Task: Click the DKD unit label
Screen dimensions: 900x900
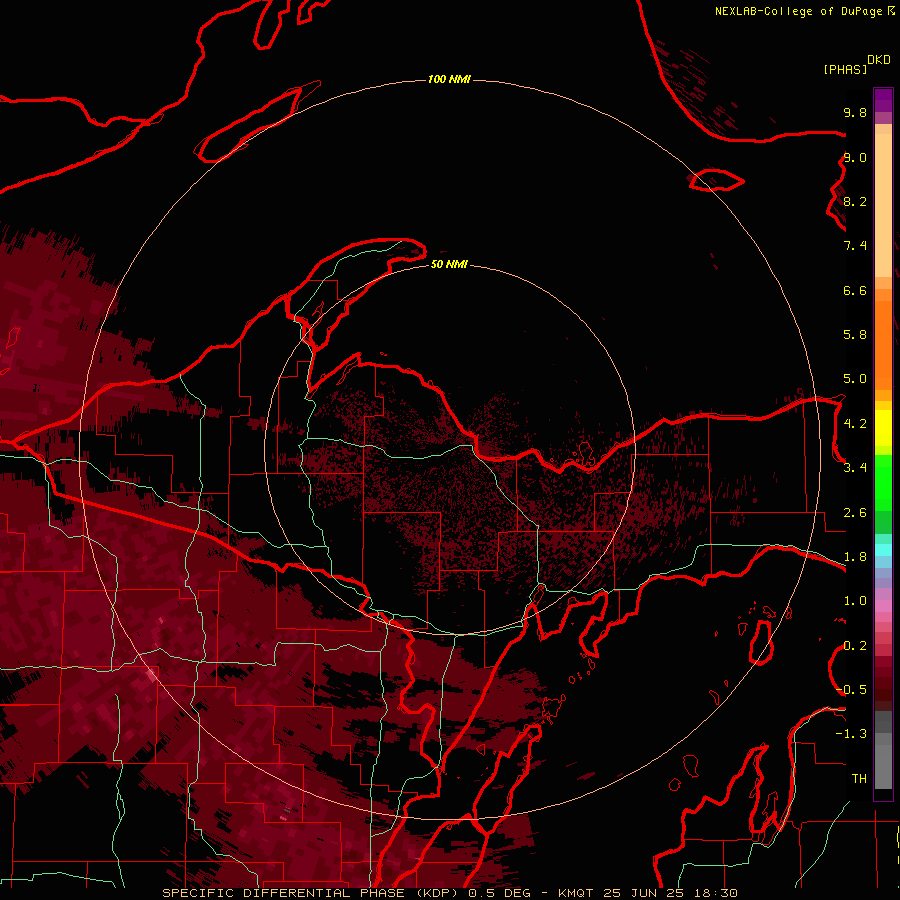Action: [x=879, y=60]
